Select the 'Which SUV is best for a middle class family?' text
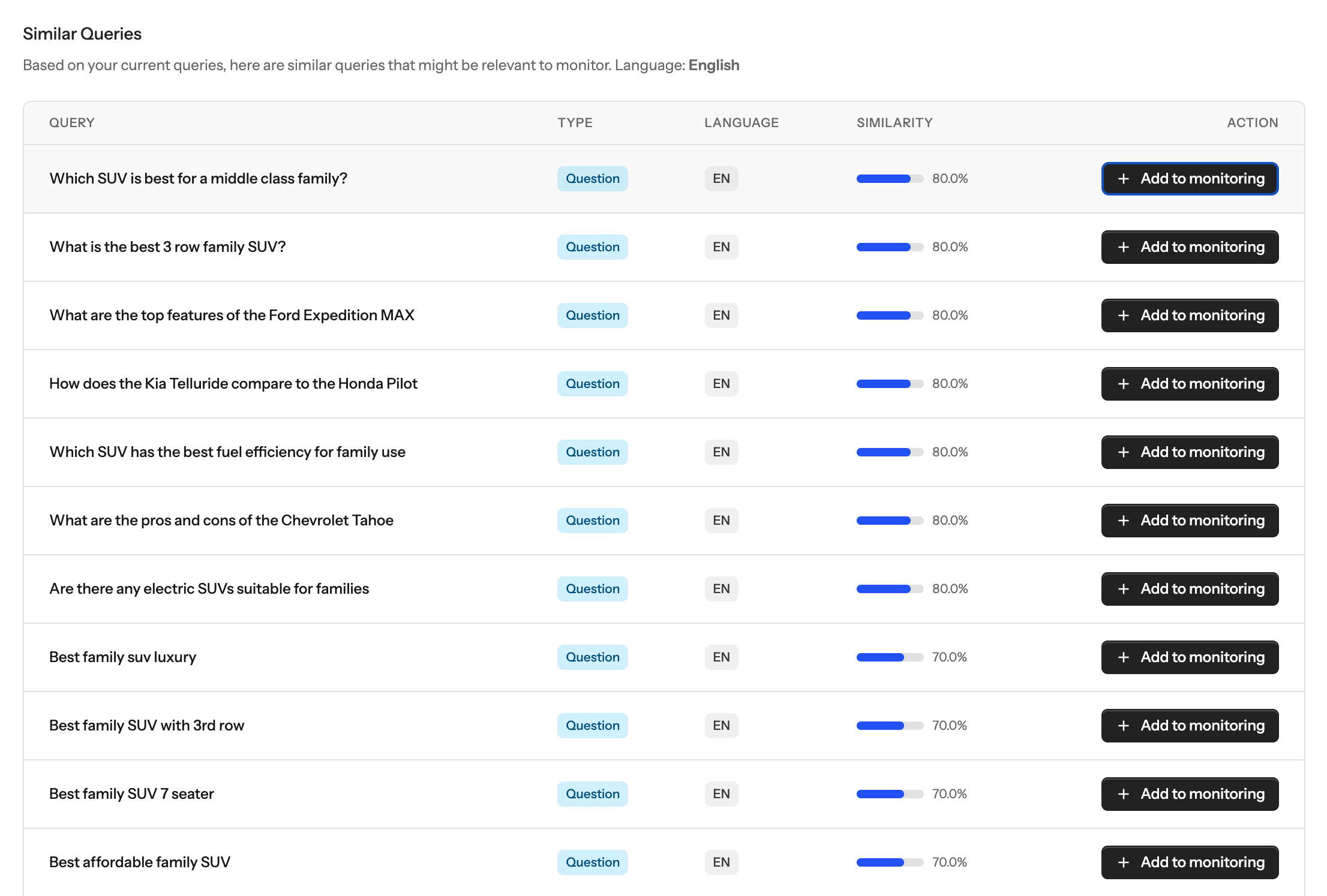The width and height of the screenshot is (1327, 896). tap(198, 179)
